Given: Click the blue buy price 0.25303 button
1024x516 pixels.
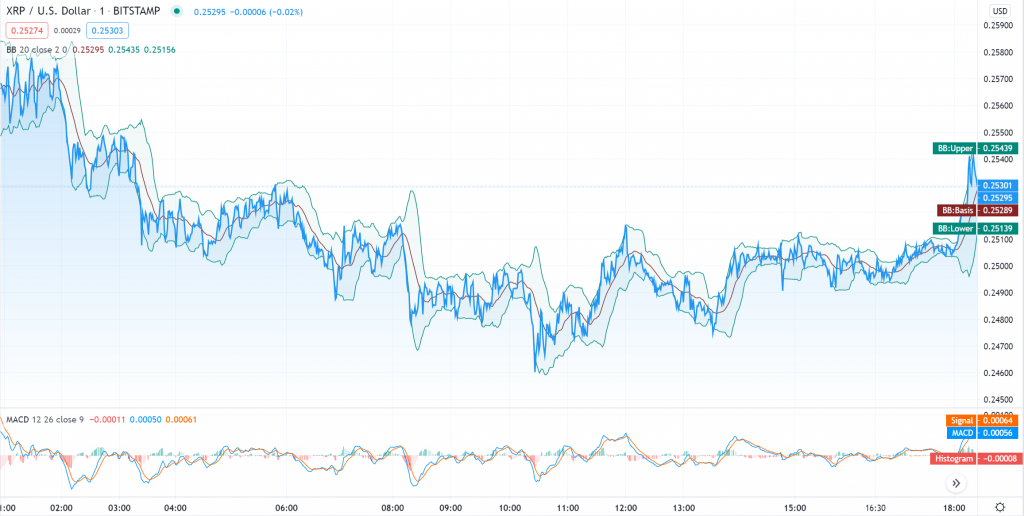Looking at the screenshot, I should click(x=115, y=31).
